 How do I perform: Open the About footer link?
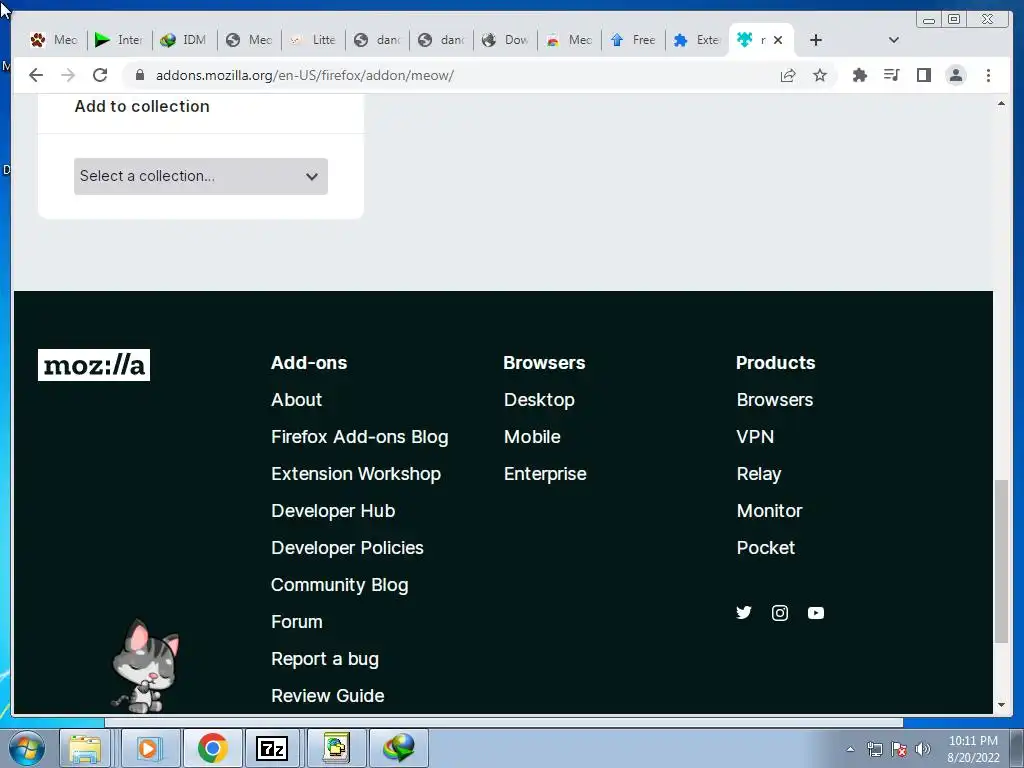296,400
